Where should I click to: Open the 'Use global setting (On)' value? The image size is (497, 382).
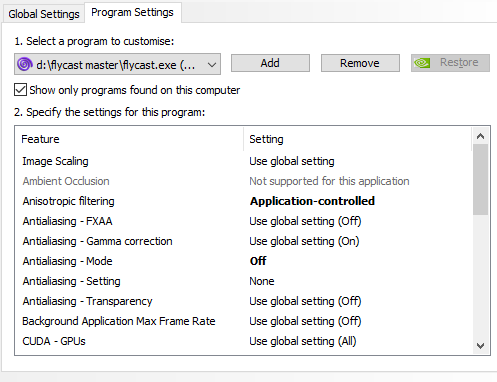coord(304,241)
